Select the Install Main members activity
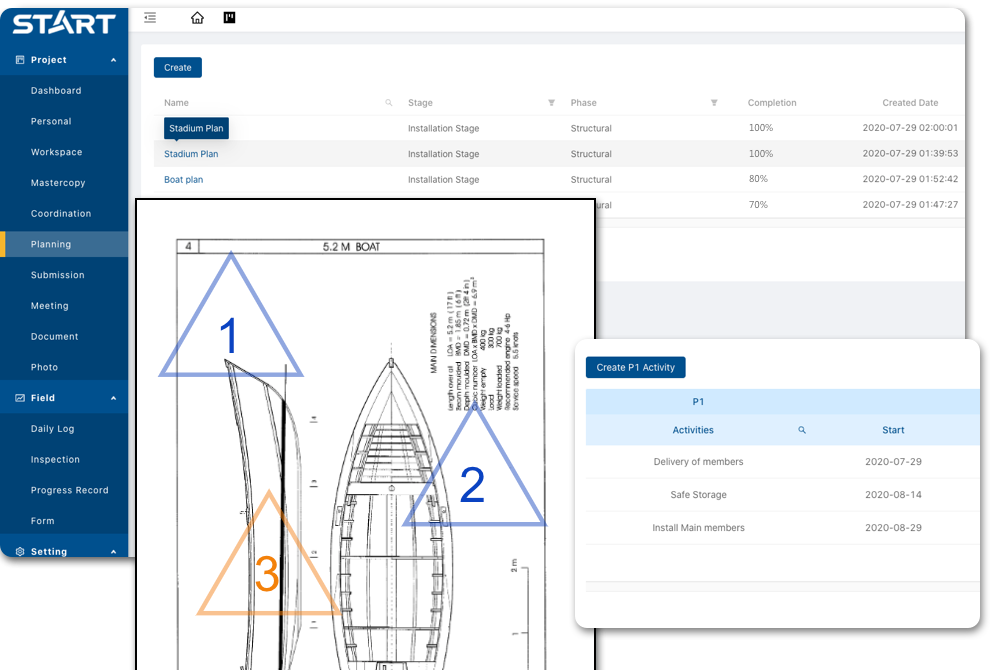The image size is (990, 670). tap(698, 527)
